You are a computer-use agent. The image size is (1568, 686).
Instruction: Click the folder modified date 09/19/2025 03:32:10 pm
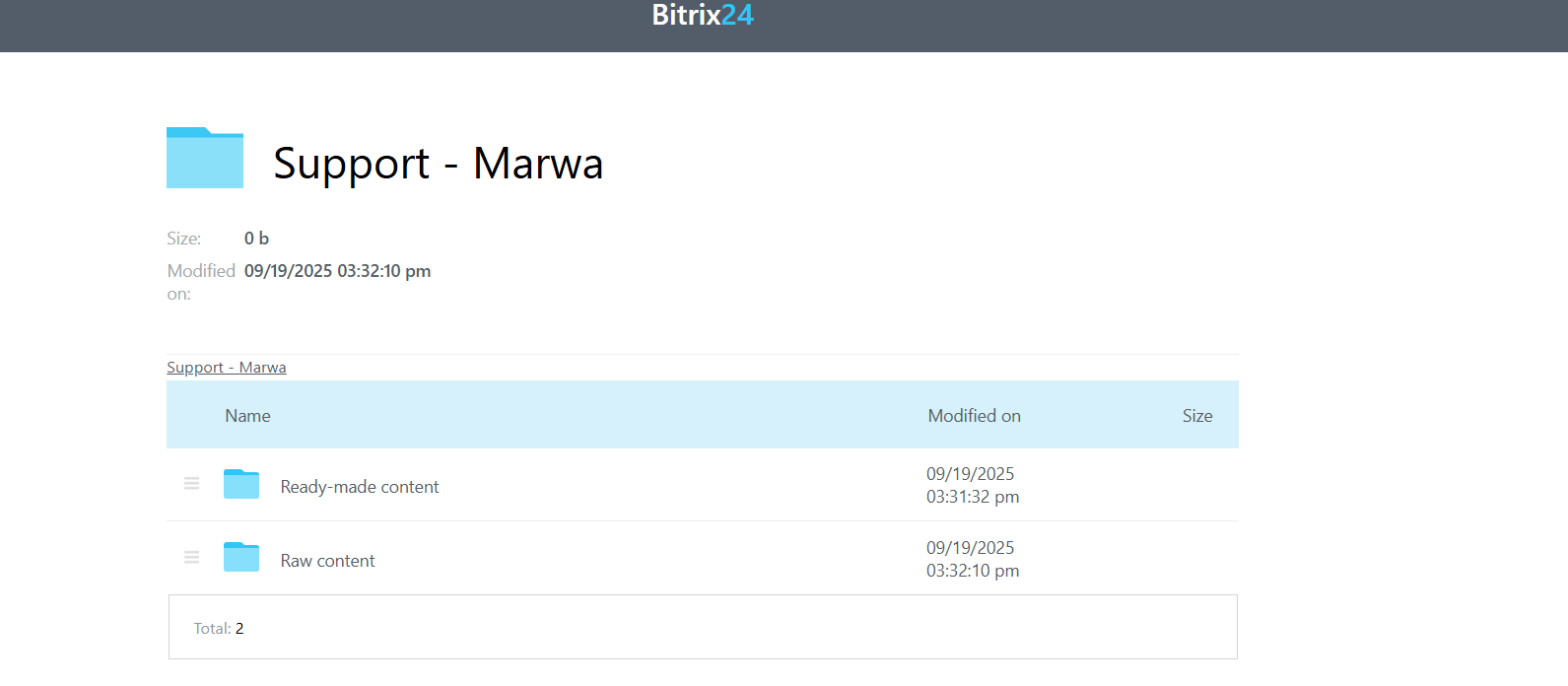337,271
